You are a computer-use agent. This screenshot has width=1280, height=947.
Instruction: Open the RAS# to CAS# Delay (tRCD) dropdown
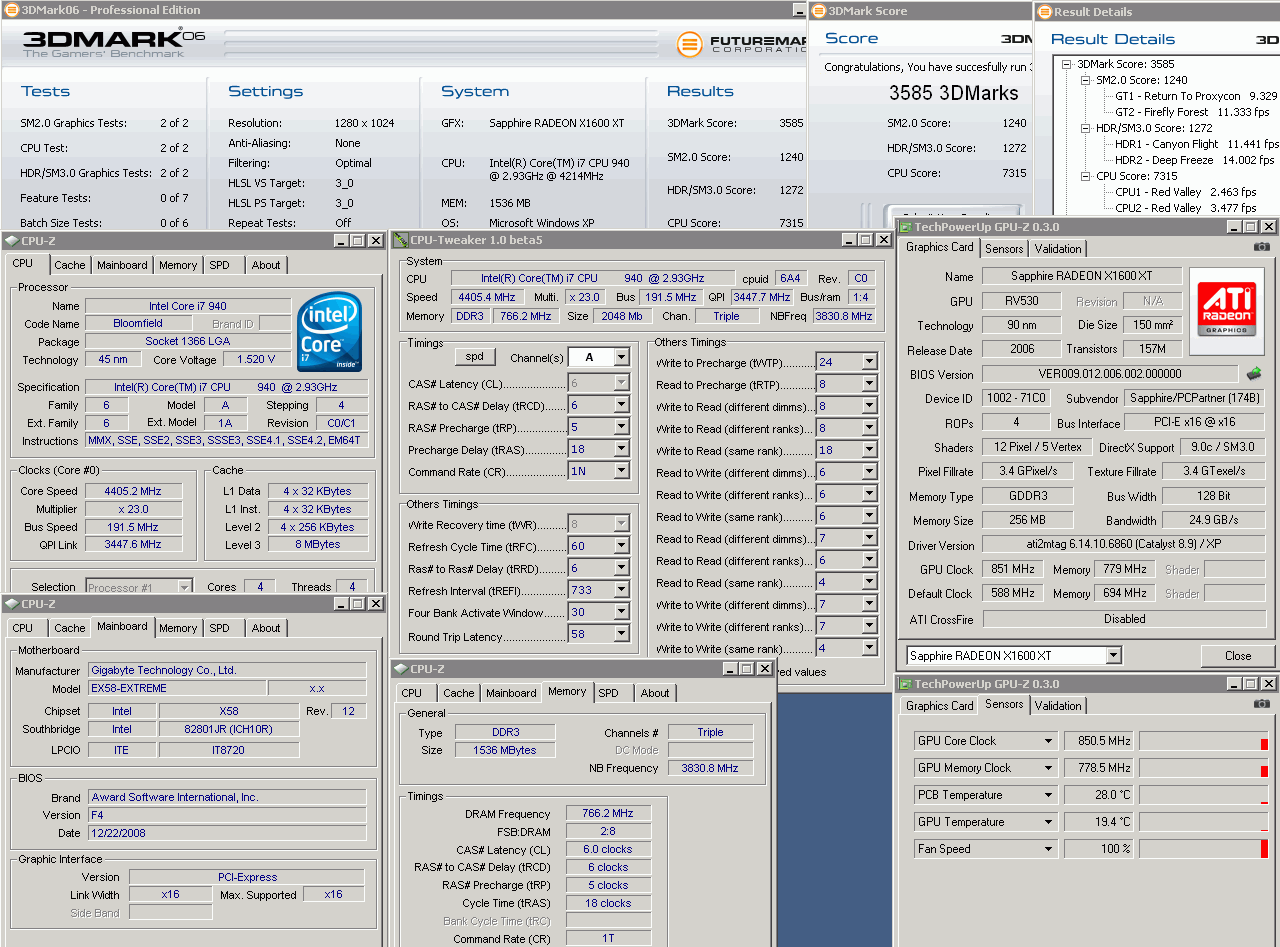pyautogui.click(x=621, y=405)
